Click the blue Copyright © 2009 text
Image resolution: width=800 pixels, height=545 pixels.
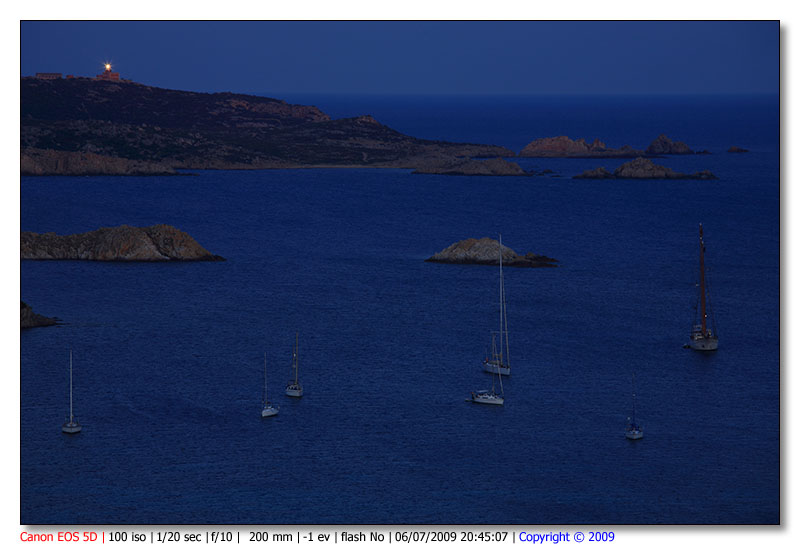click(566, 537)
